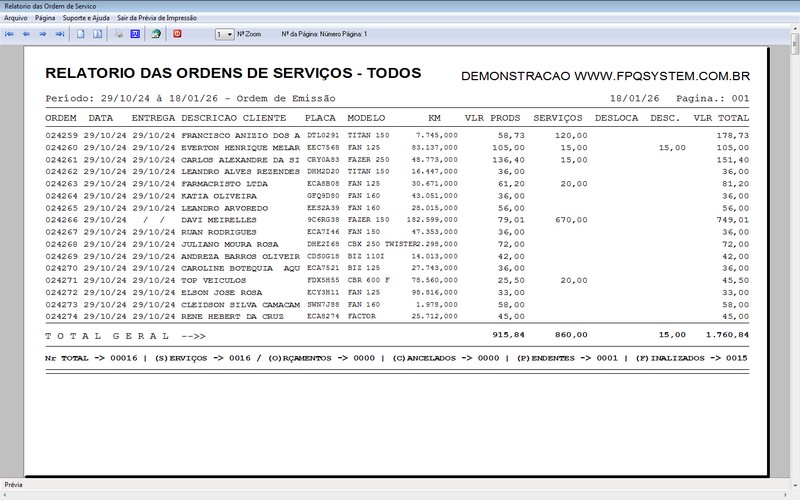
Task: Click the MODELO column header
Action: (x=366, y=118)
